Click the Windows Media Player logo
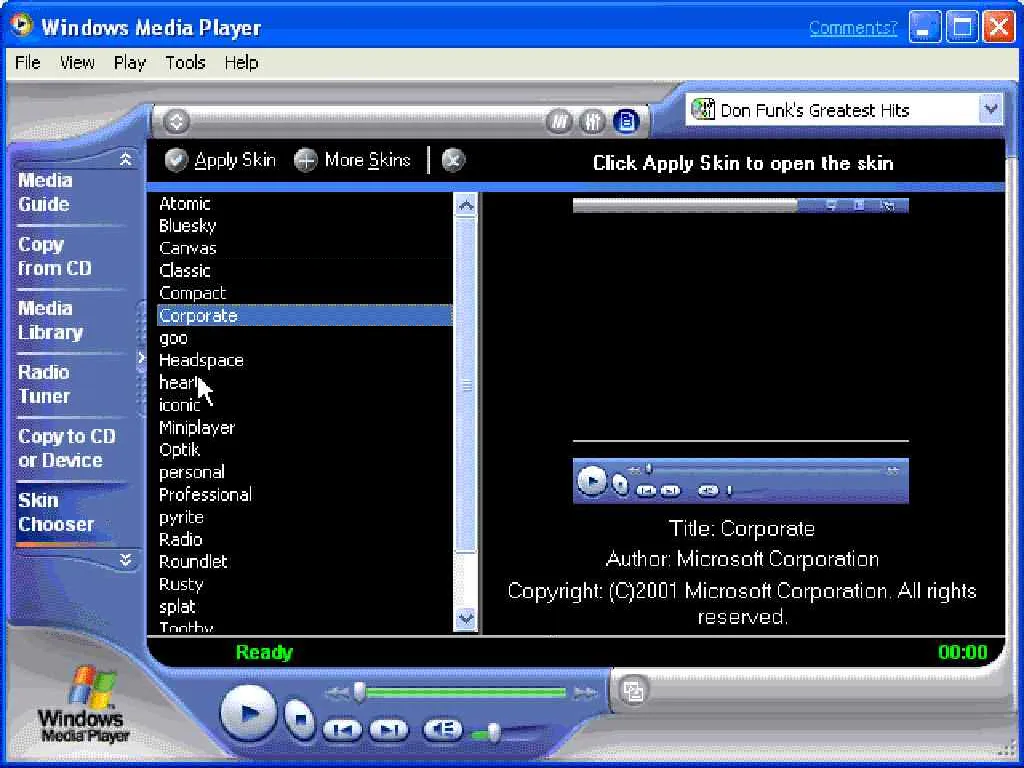The height and width of the screenshot is (768, 1024). [83, 705]
